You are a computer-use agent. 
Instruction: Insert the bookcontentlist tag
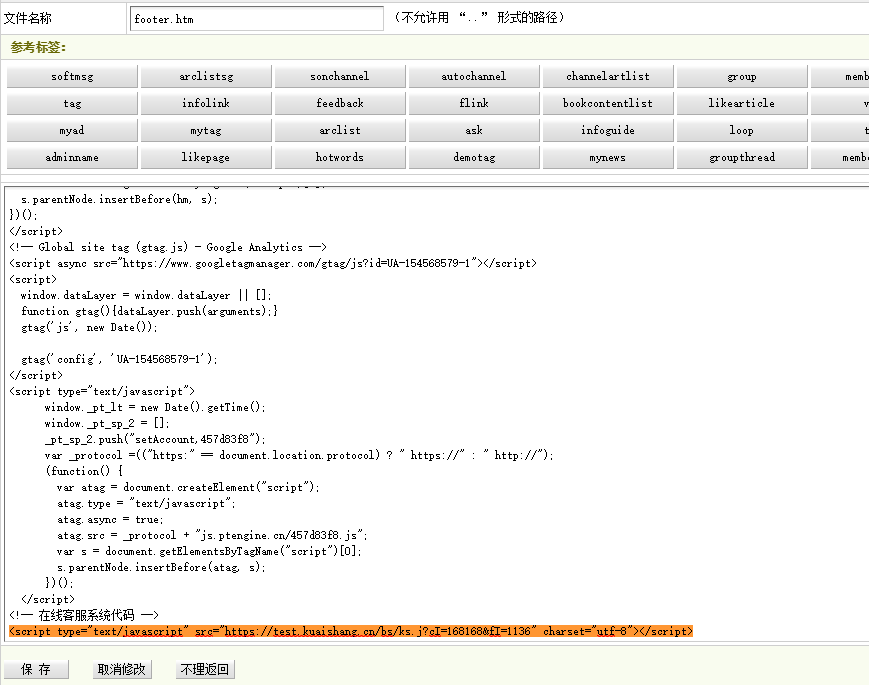tap(608, 103)
